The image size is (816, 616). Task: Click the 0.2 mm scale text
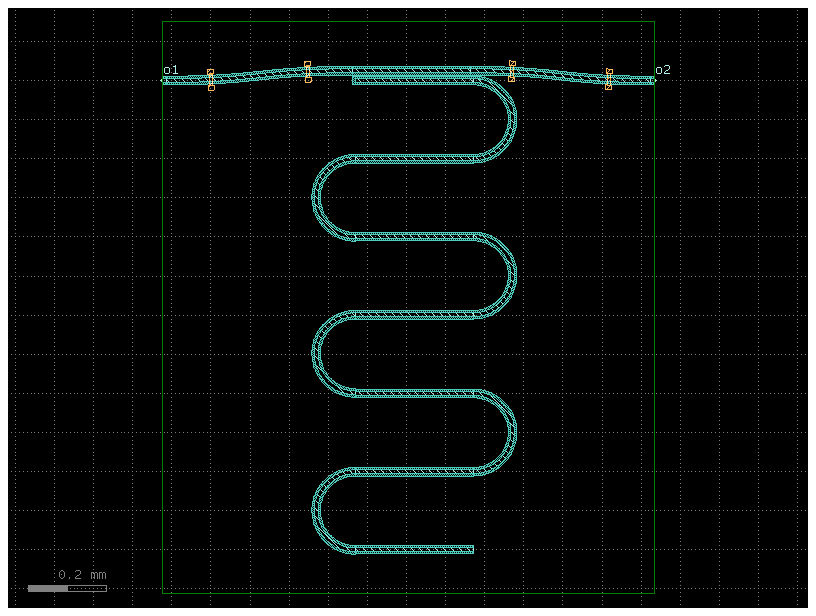[82, 575]
